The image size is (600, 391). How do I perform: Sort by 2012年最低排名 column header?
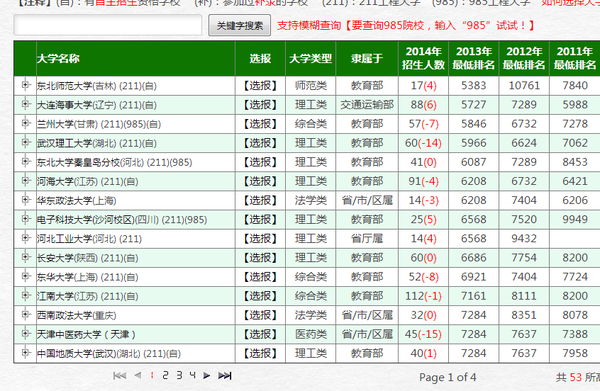tap(524, 58)
